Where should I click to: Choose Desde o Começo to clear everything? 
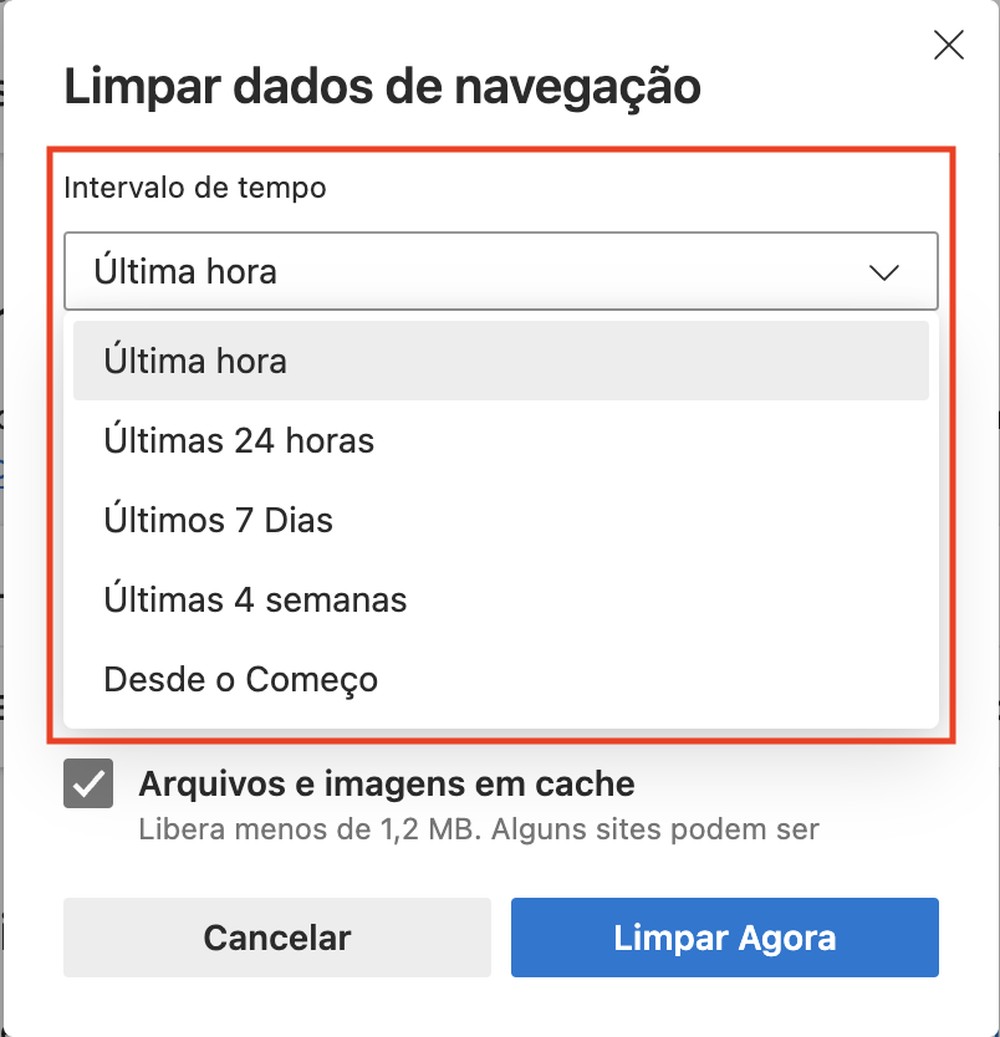[240, 679]
